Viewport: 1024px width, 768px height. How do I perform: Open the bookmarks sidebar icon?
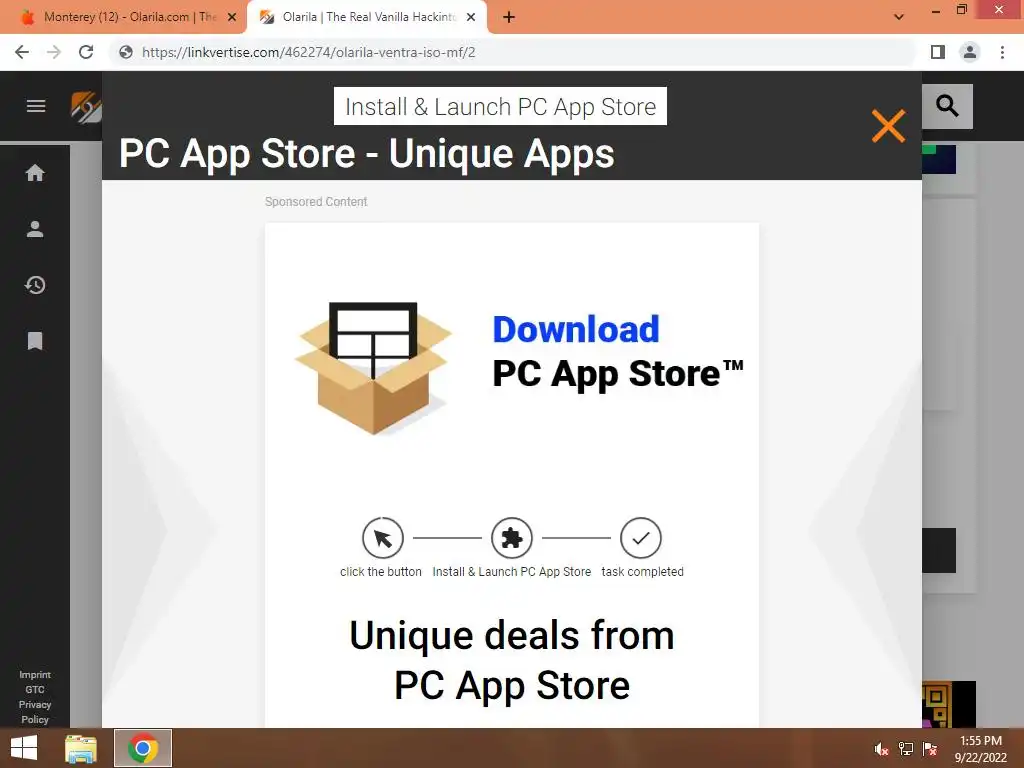35,341
